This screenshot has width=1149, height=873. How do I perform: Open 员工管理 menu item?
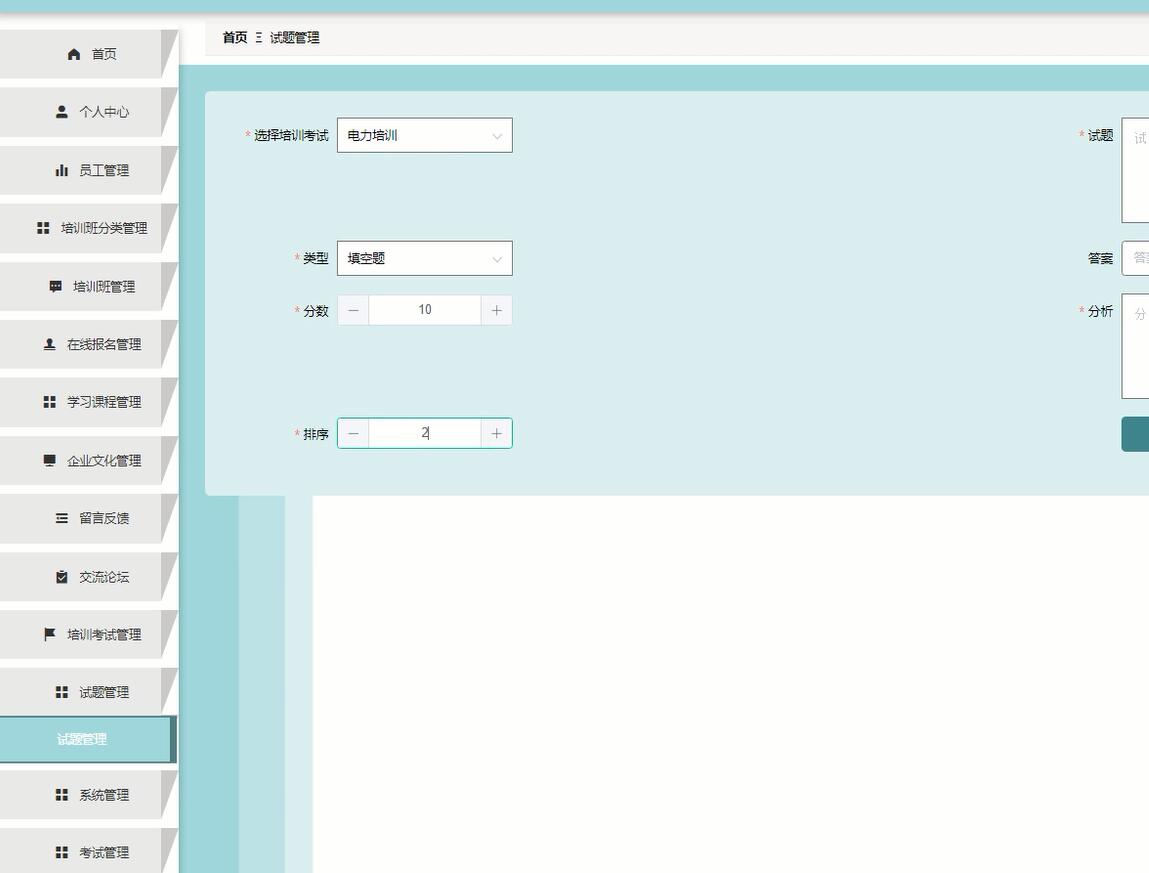tap(88, 170)
